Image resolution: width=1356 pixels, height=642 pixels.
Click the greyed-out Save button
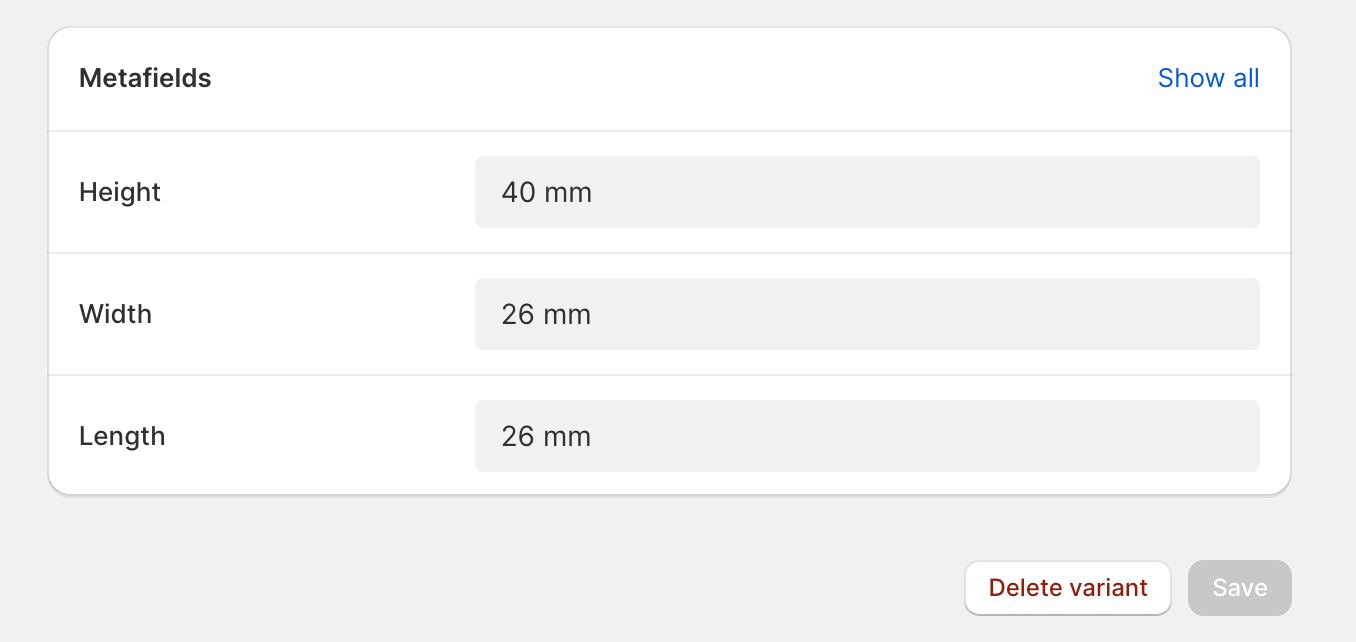click(1239, 588)
